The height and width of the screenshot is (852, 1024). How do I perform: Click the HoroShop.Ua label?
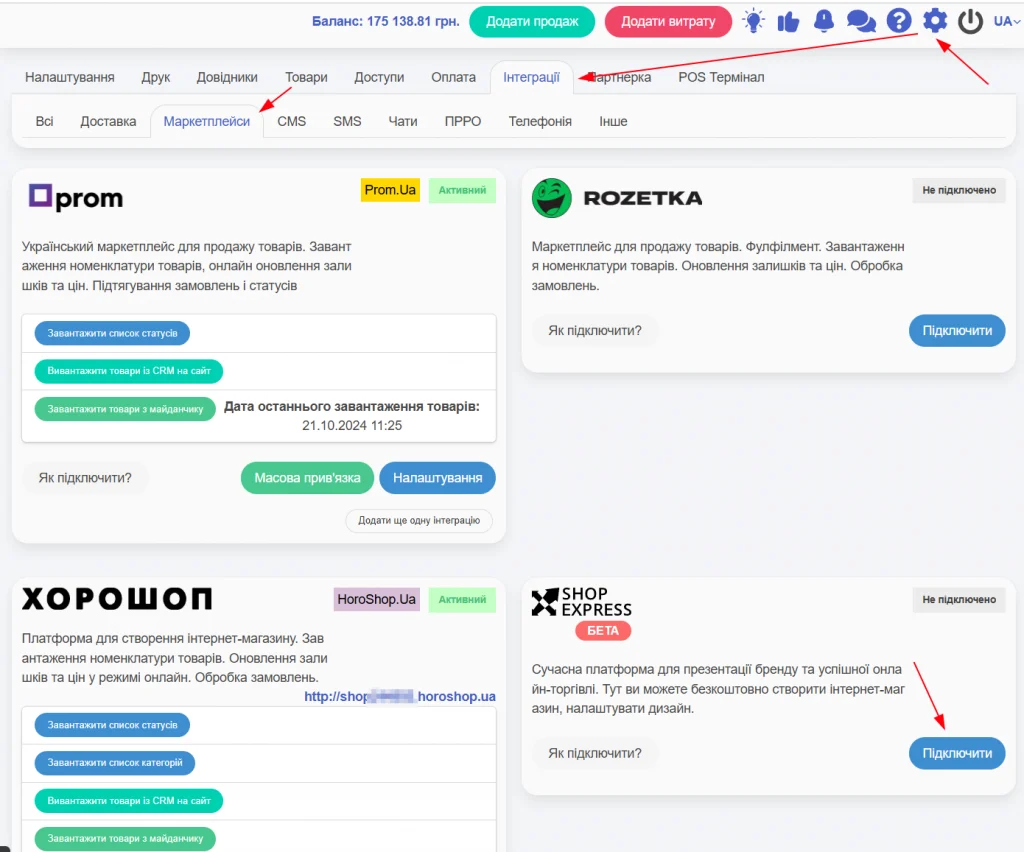coord(376,599)
